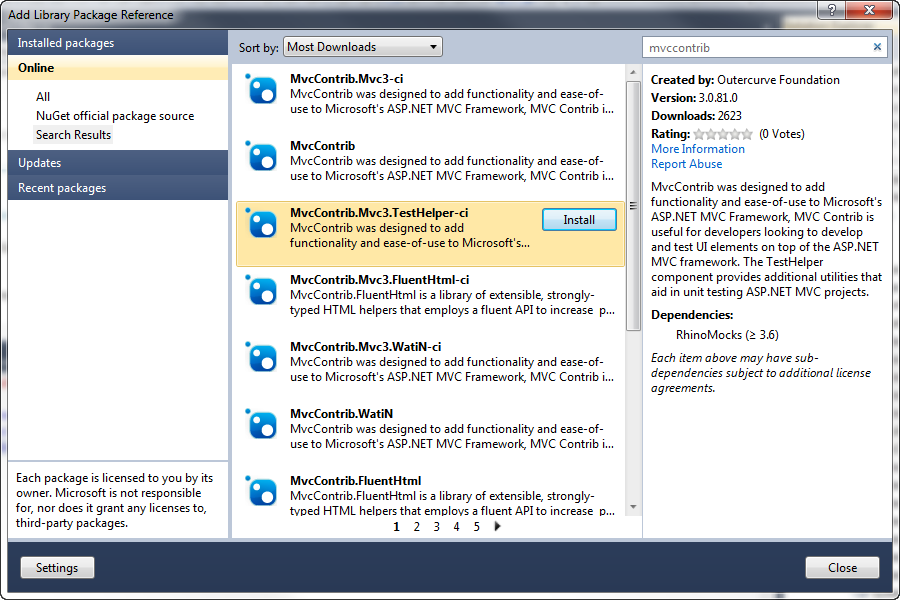Click the Version 3.0.81.0 text

[694, 98]
